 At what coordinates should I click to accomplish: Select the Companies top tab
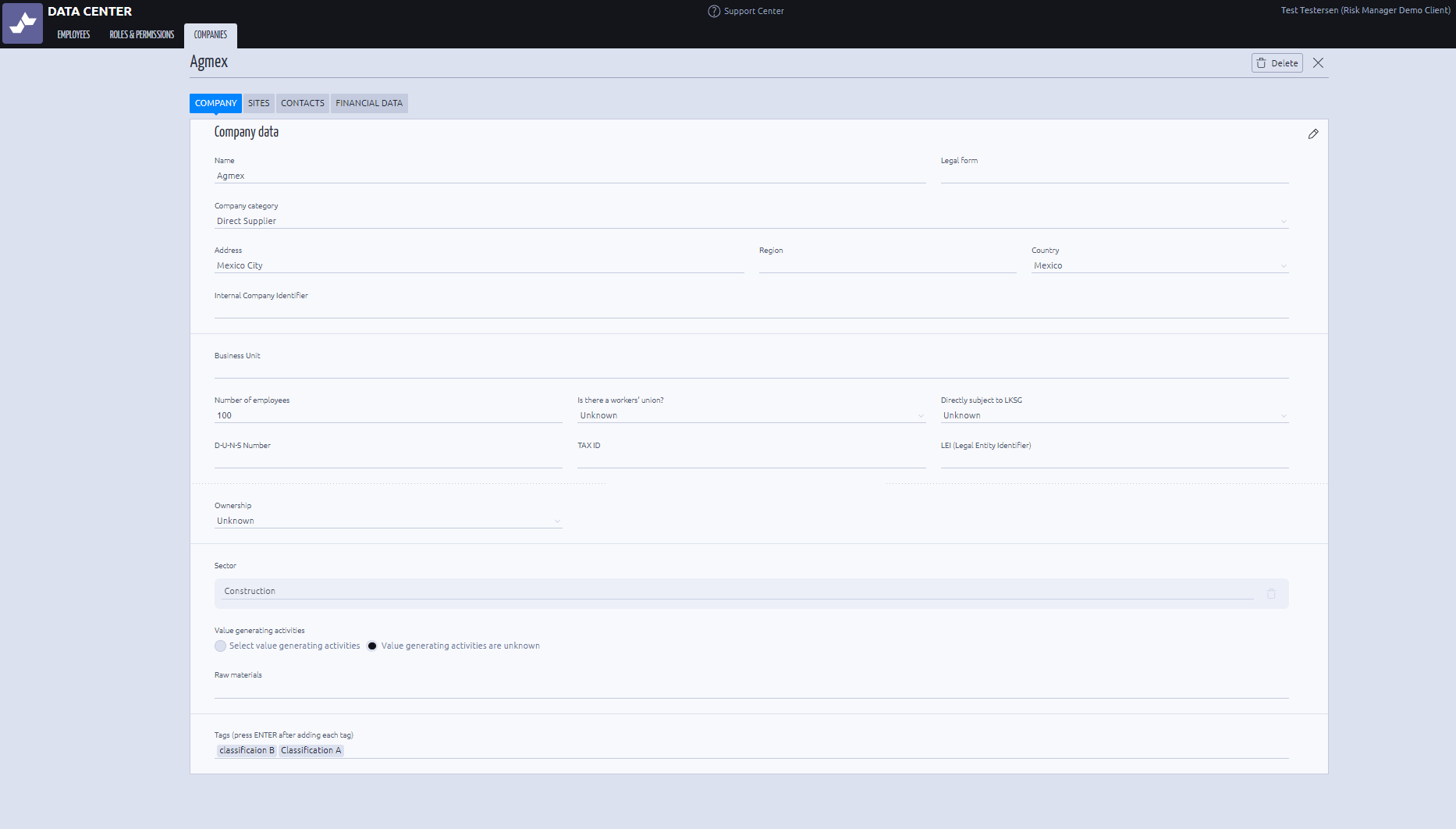click(211, 35)
